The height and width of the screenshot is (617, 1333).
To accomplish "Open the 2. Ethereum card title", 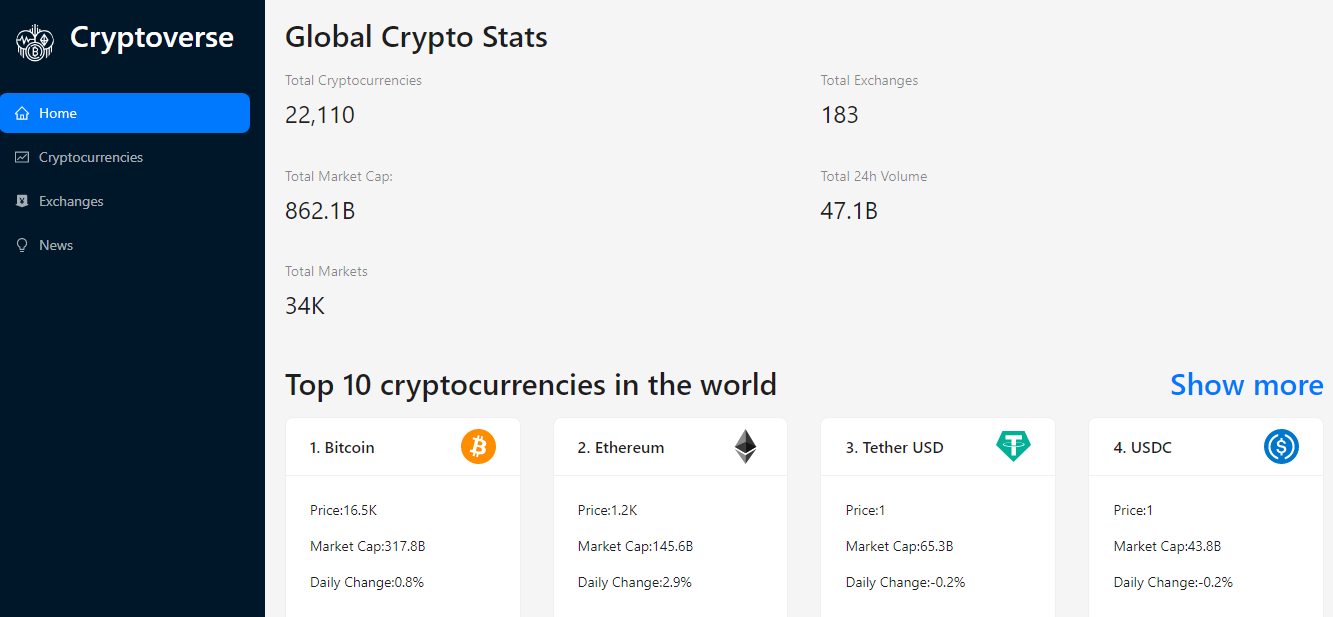I will click(621, 447).
